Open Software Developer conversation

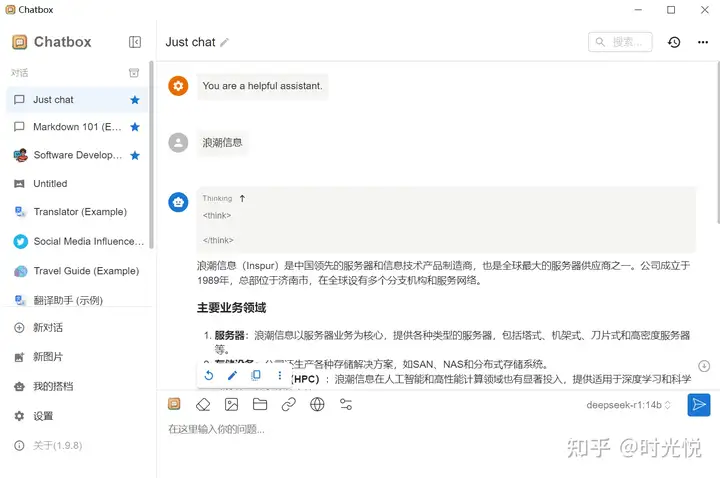(x=77, y=155)
